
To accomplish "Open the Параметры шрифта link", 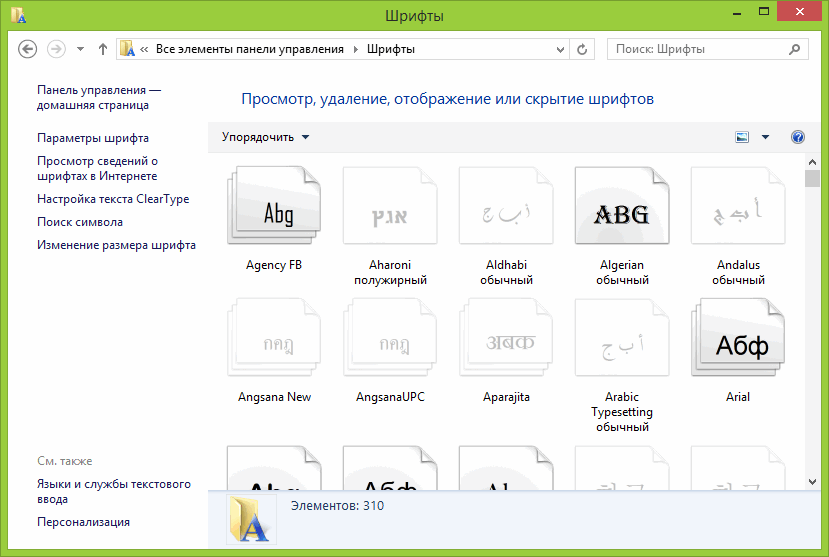I will [x=93, y=138].
